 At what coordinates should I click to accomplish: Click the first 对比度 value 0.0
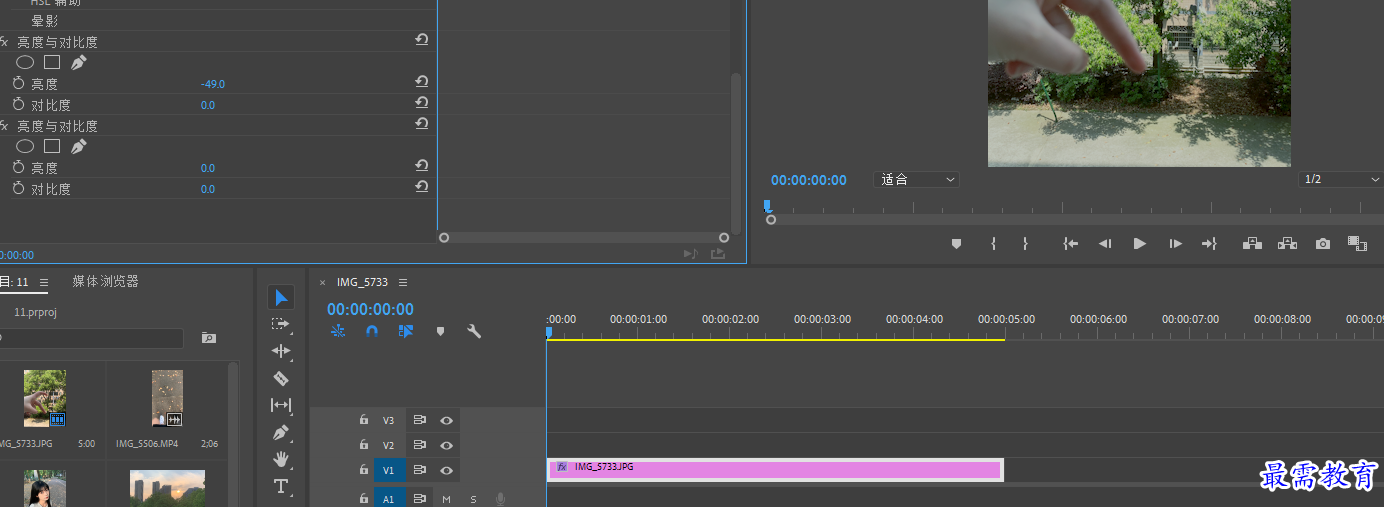coord(208,105)
